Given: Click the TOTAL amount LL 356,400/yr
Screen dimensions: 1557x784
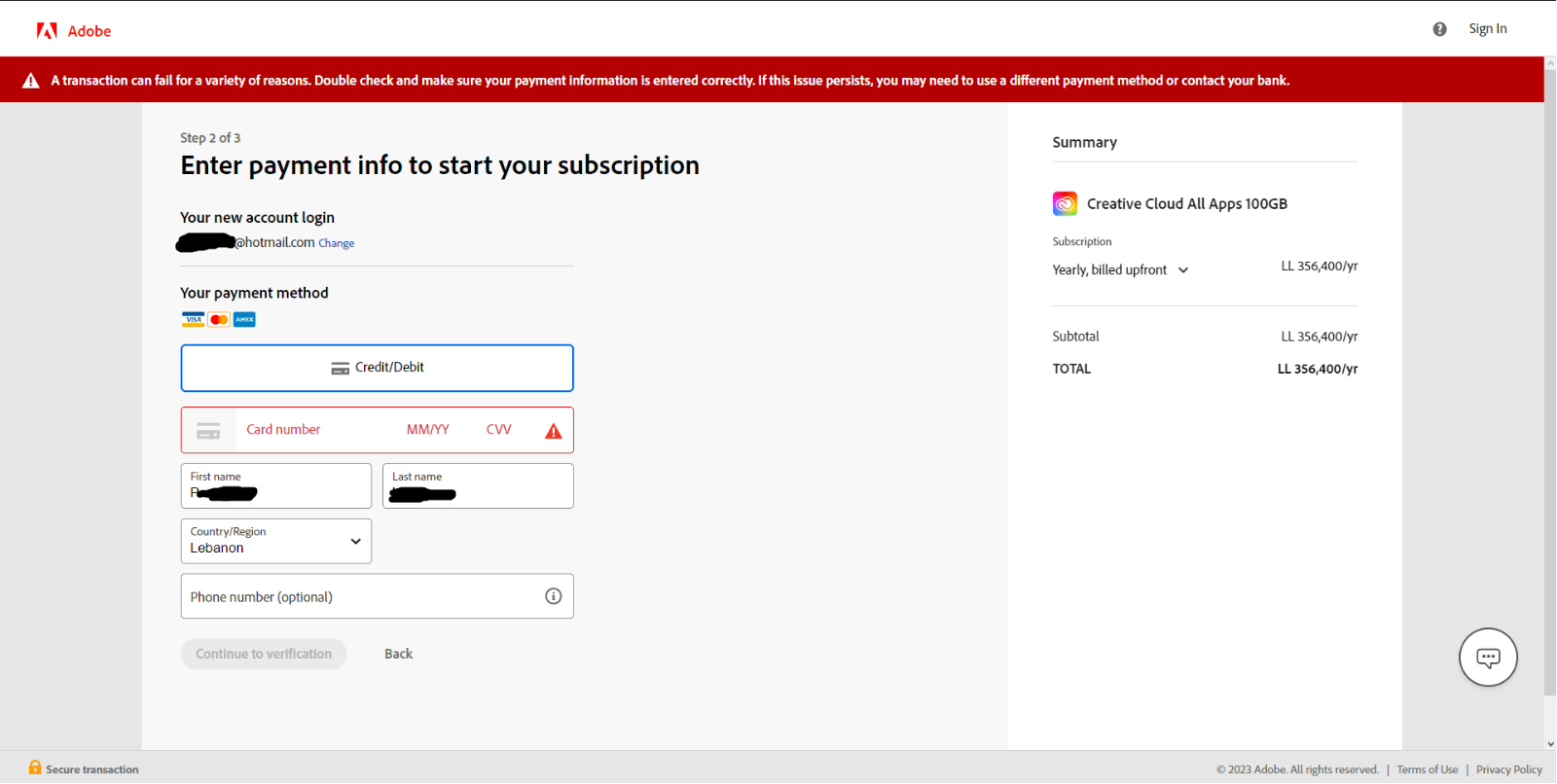Looking at the screenshot, I should coord(1318,369).
